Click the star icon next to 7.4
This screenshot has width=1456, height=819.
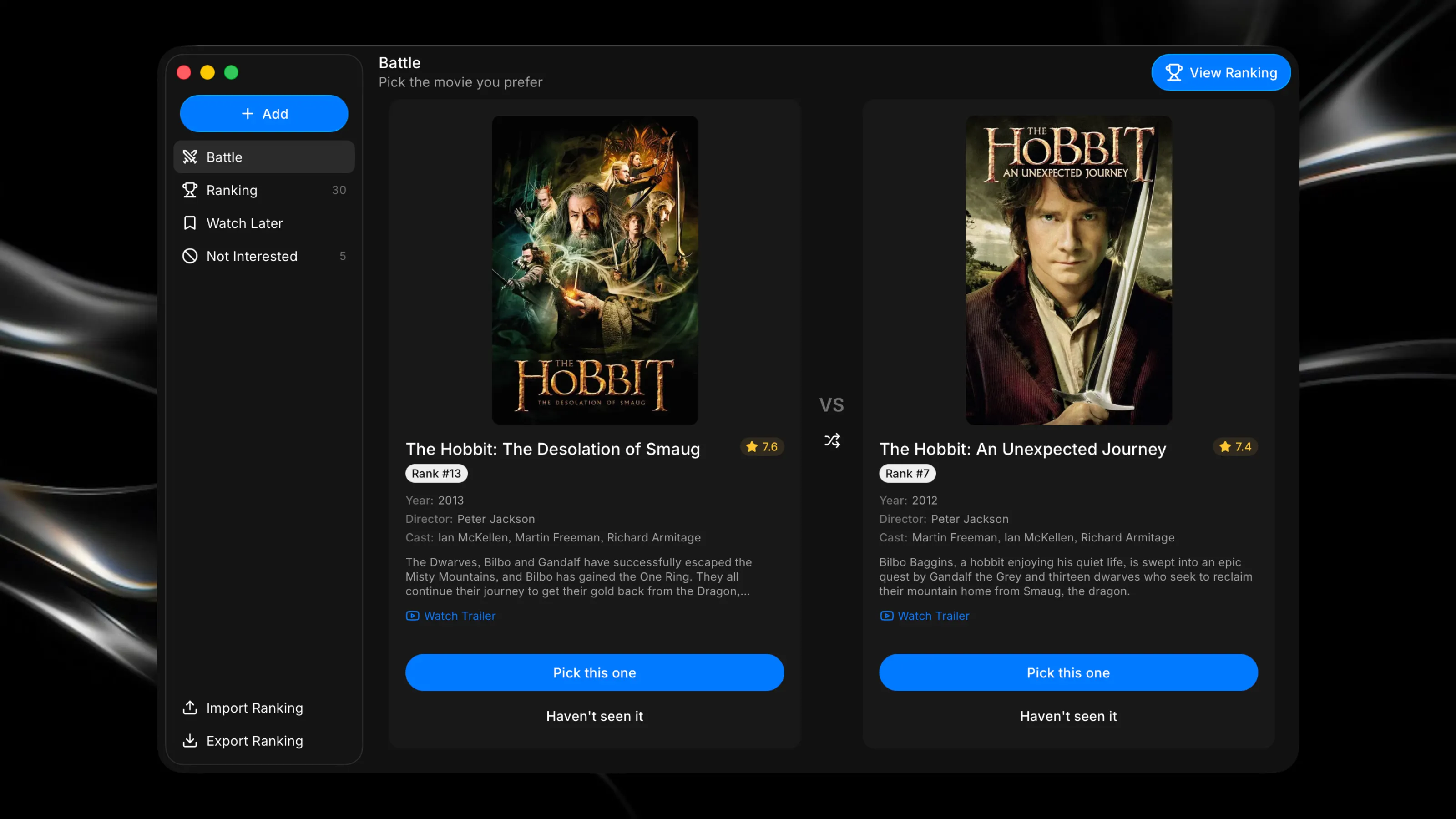[x=1225, y=446]
